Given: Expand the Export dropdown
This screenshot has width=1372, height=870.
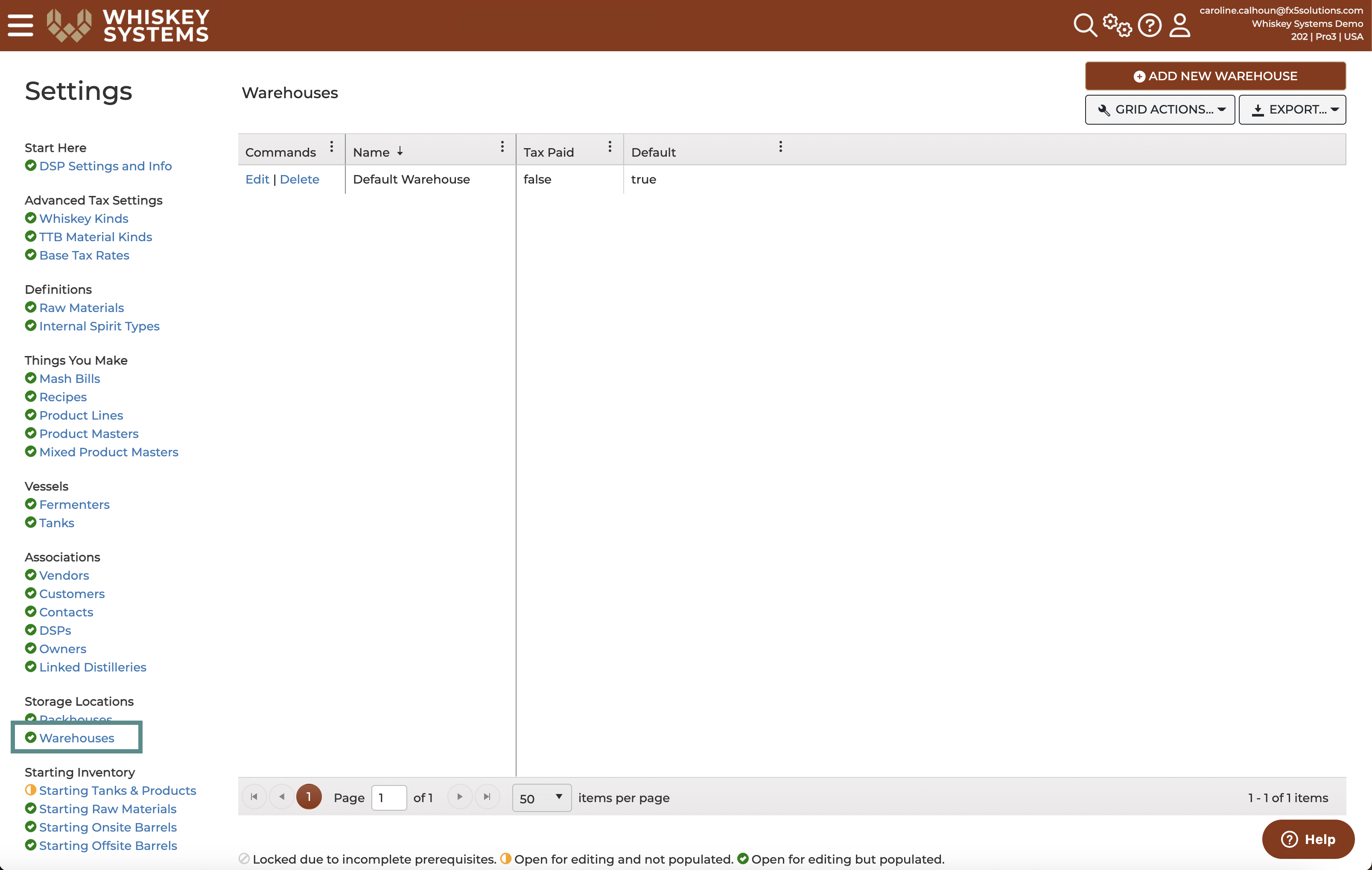Looking at the screenshot, I should point(1292,109).
